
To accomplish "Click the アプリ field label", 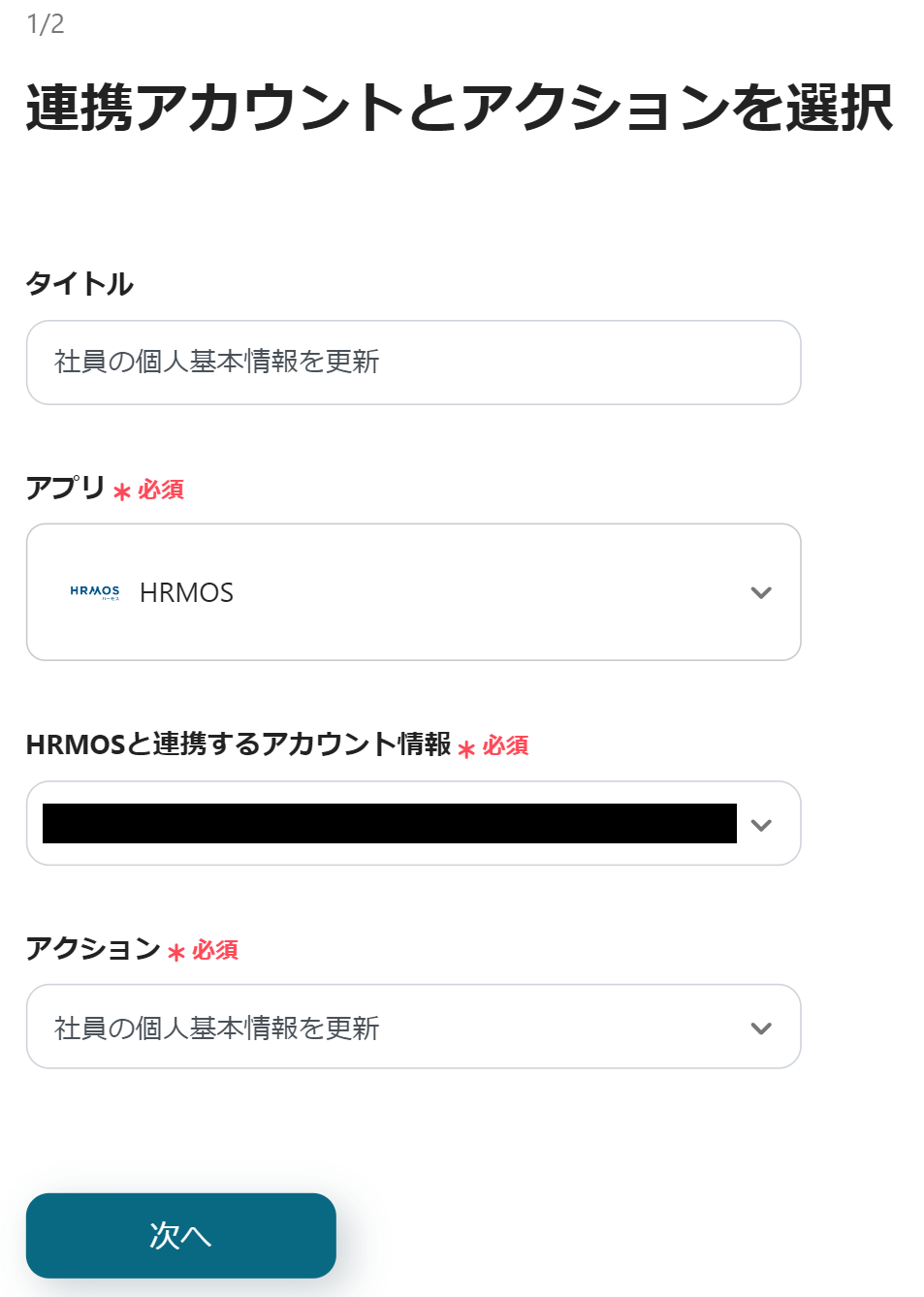I will (65, 487).
